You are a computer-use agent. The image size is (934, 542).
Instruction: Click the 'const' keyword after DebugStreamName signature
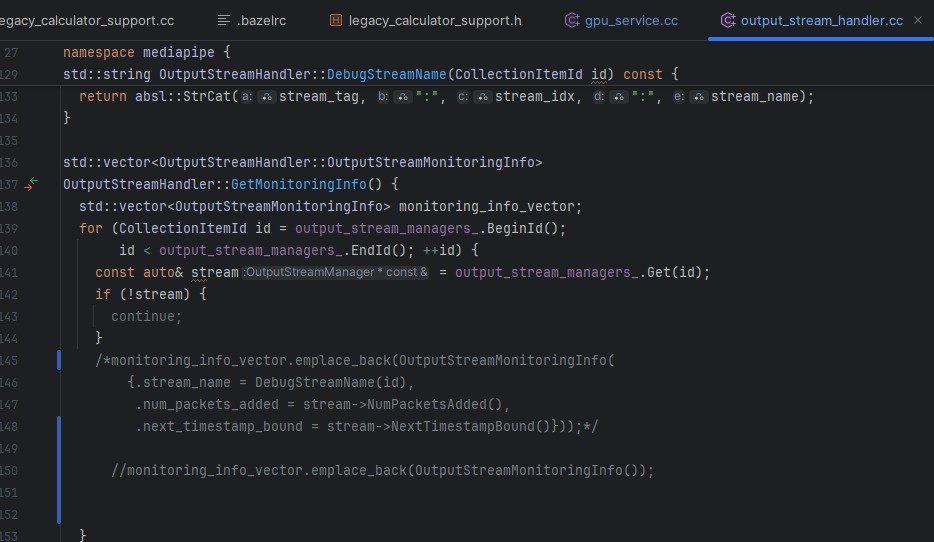tap(643, 74)
